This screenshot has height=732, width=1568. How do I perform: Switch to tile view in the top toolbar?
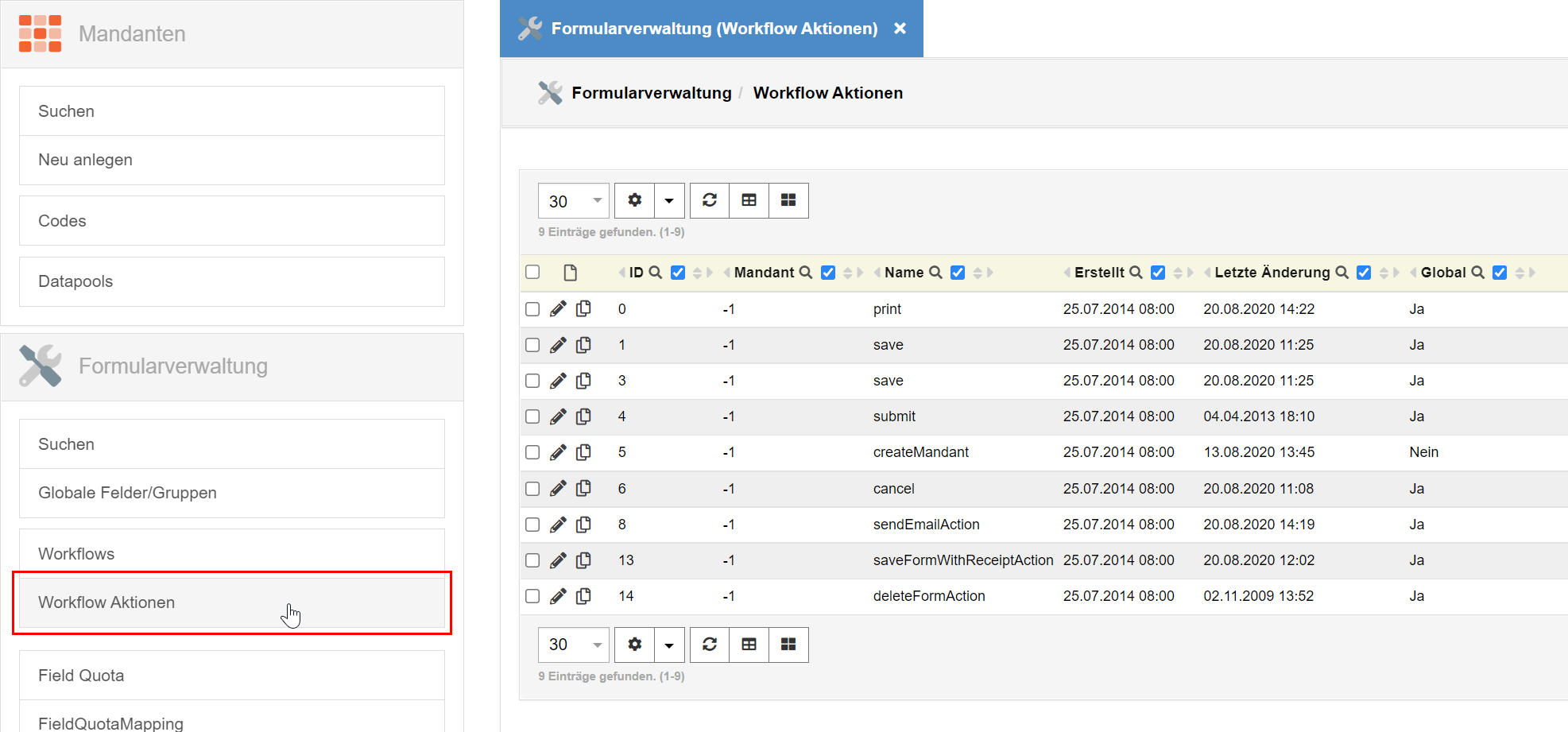tap(788, 200)
